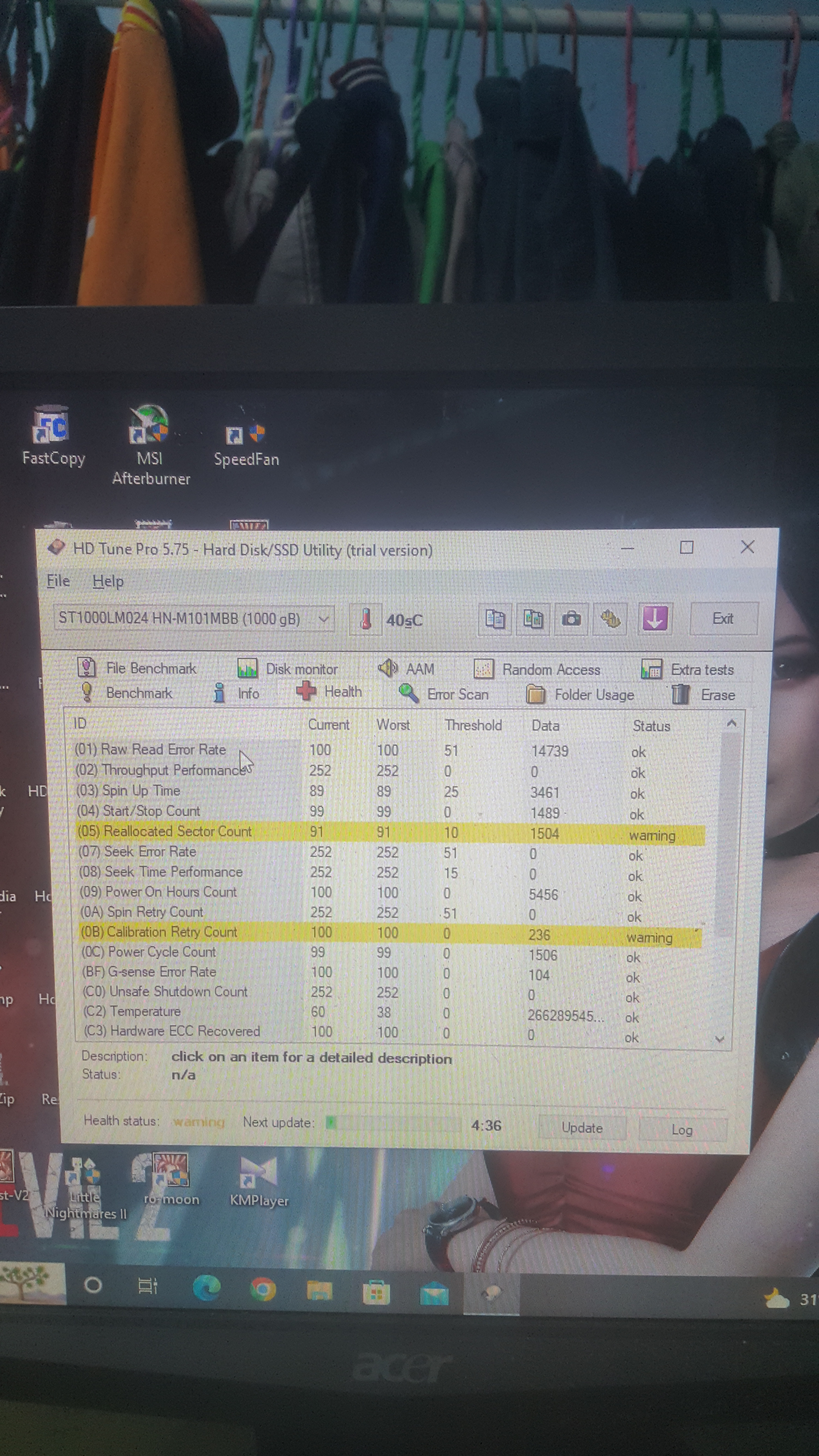Click the thermometer temperature icon

tap(366, 619)
